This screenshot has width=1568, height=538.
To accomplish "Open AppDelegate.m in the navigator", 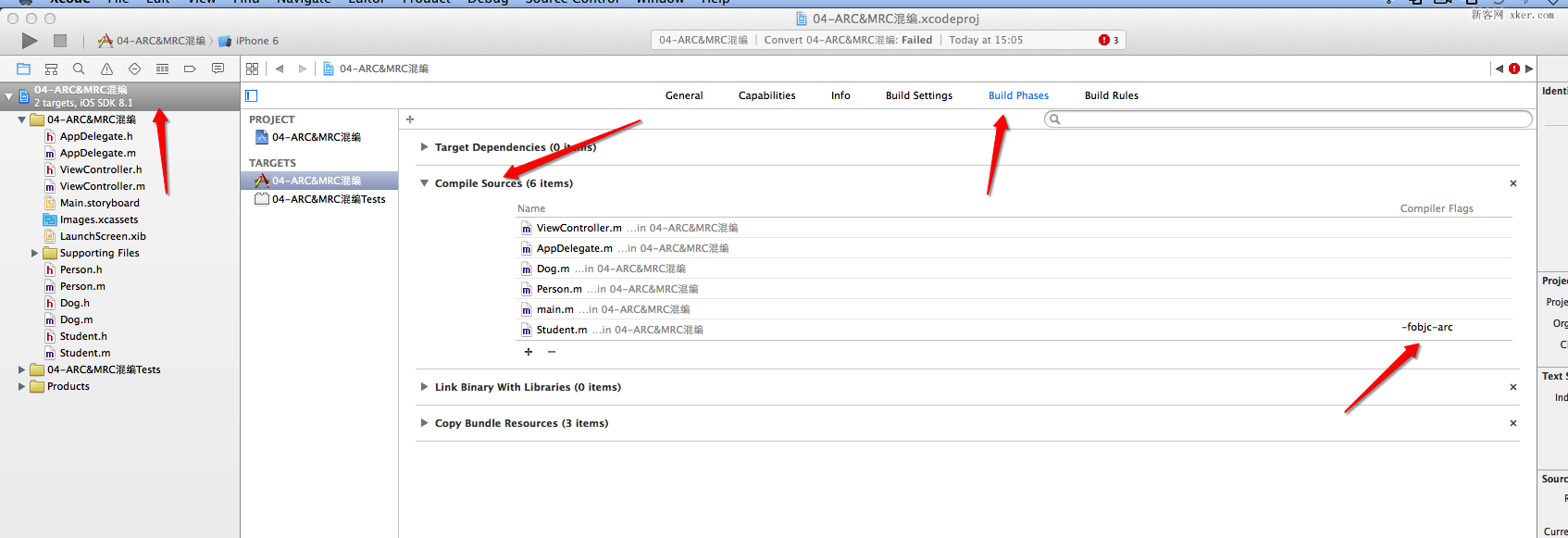I will pos(98,153).
